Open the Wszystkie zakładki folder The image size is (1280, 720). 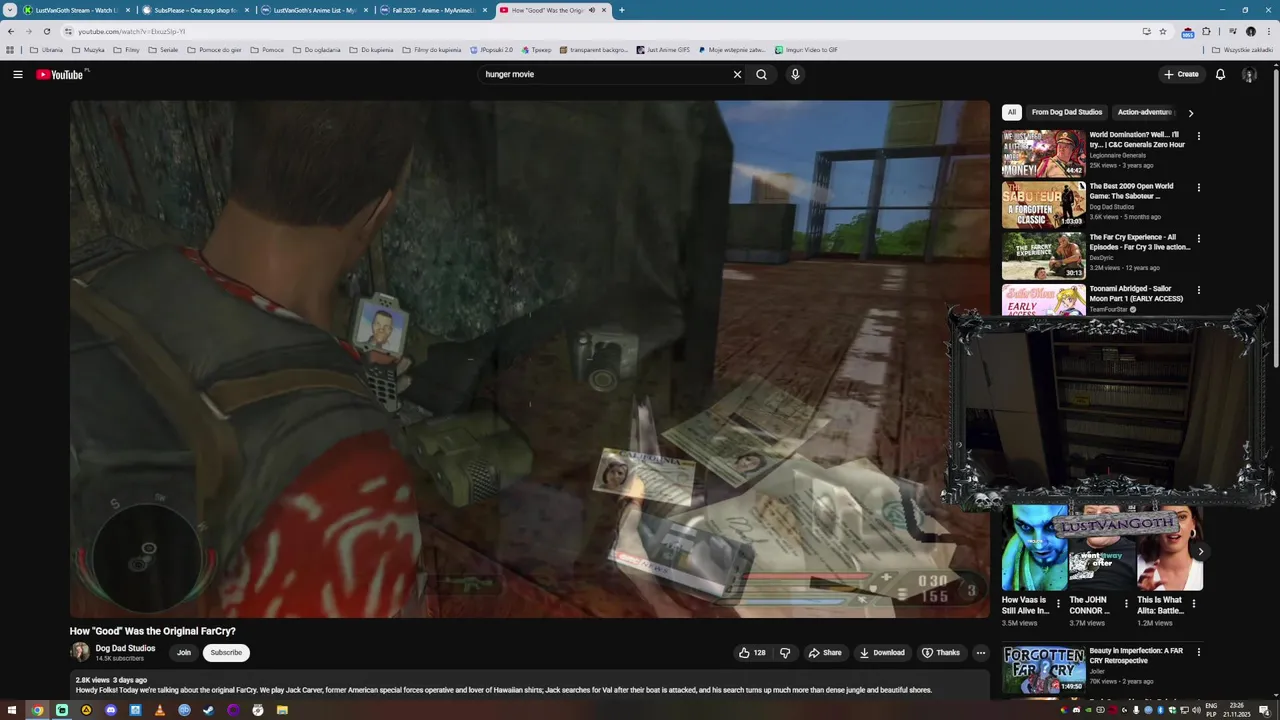pos(1243,50)
